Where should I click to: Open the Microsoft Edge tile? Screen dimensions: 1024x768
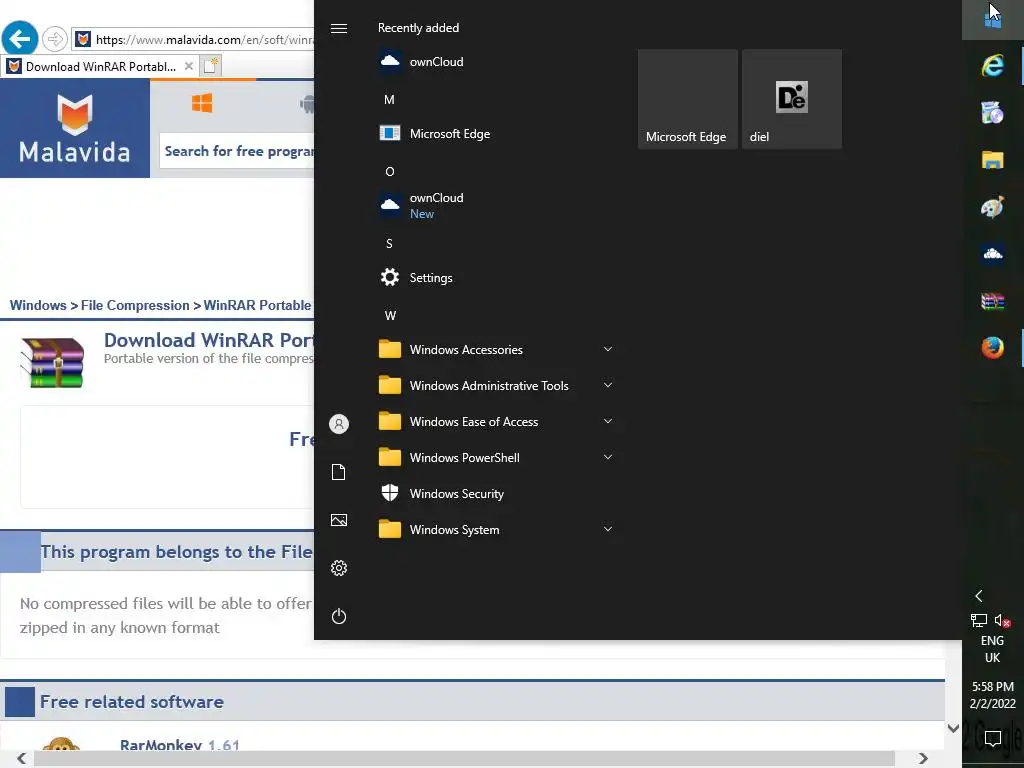[x=688, y=99]
